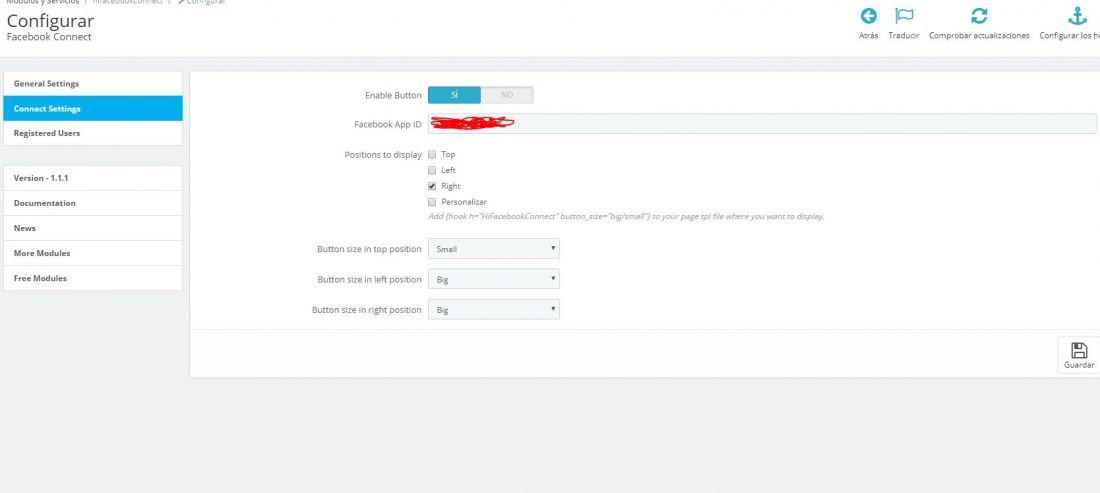1100x493 pixels.
Task: Open Free Modules link
Action: click(93, 278)
